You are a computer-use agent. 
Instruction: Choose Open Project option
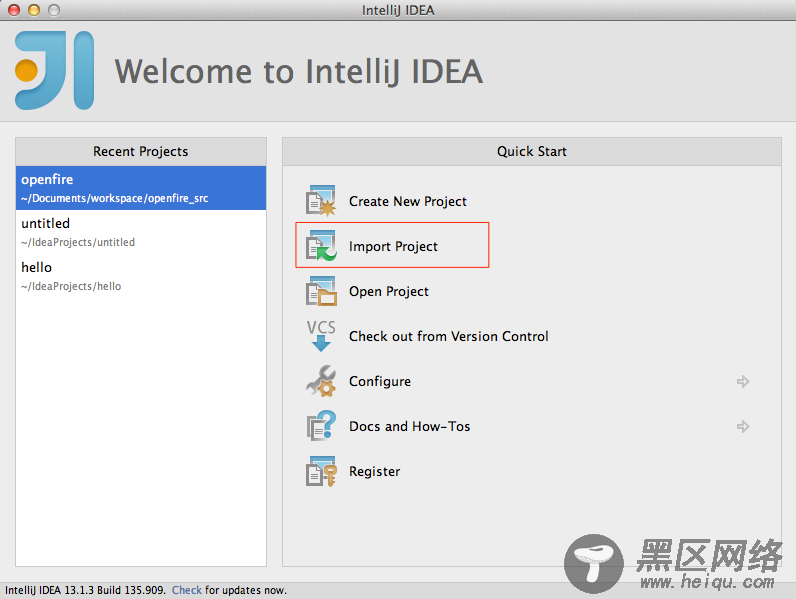pyautogui.click(x=389, y=291)
